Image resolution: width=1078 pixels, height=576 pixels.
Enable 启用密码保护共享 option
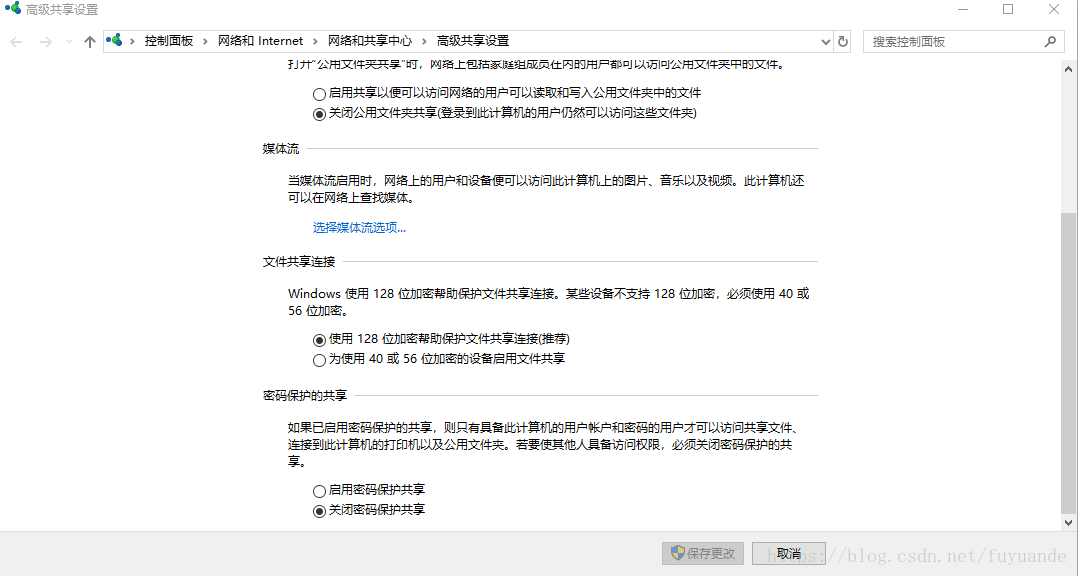point(318,490)
